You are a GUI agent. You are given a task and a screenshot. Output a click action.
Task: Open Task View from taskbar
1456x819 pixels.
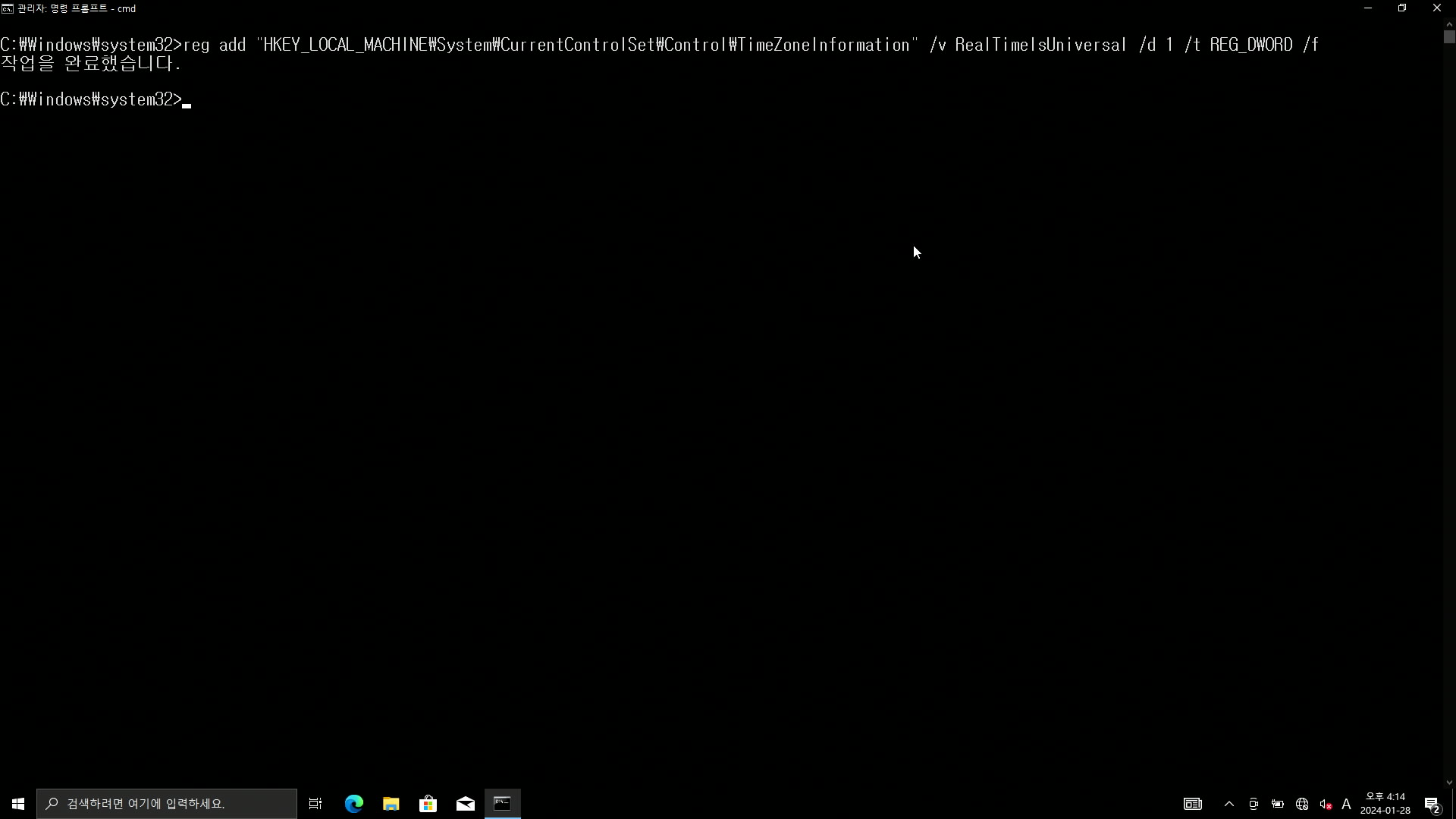[x=315, y=804]
